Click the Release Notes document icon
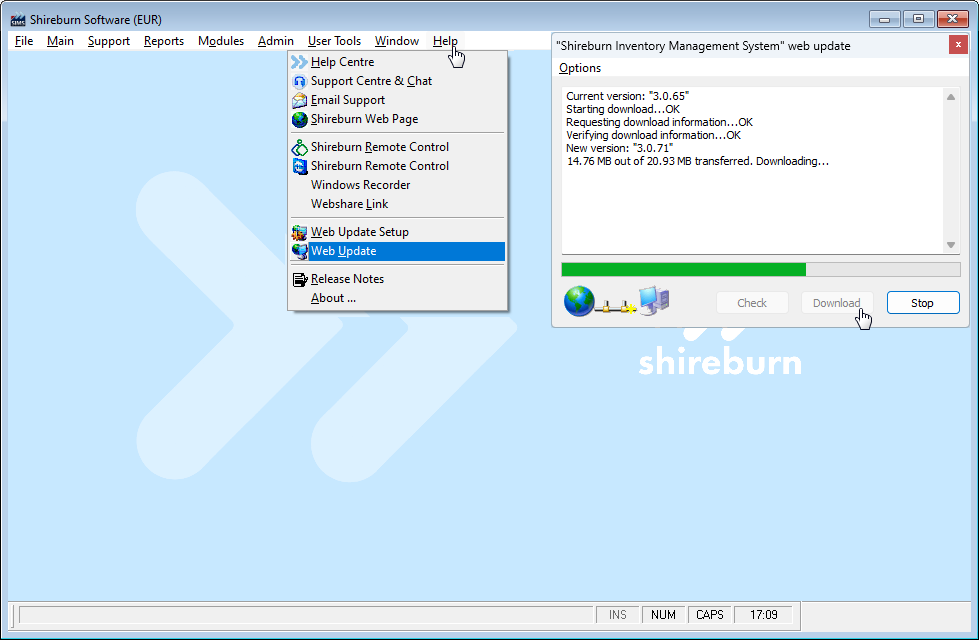Viewport: 979px width, 640px height. click(x=300, y=279)
